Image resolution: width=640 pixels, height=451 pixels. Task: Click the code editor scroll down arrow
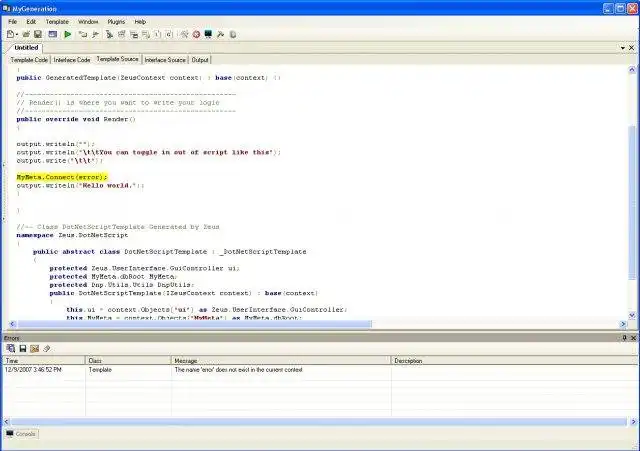click(632, 315)
